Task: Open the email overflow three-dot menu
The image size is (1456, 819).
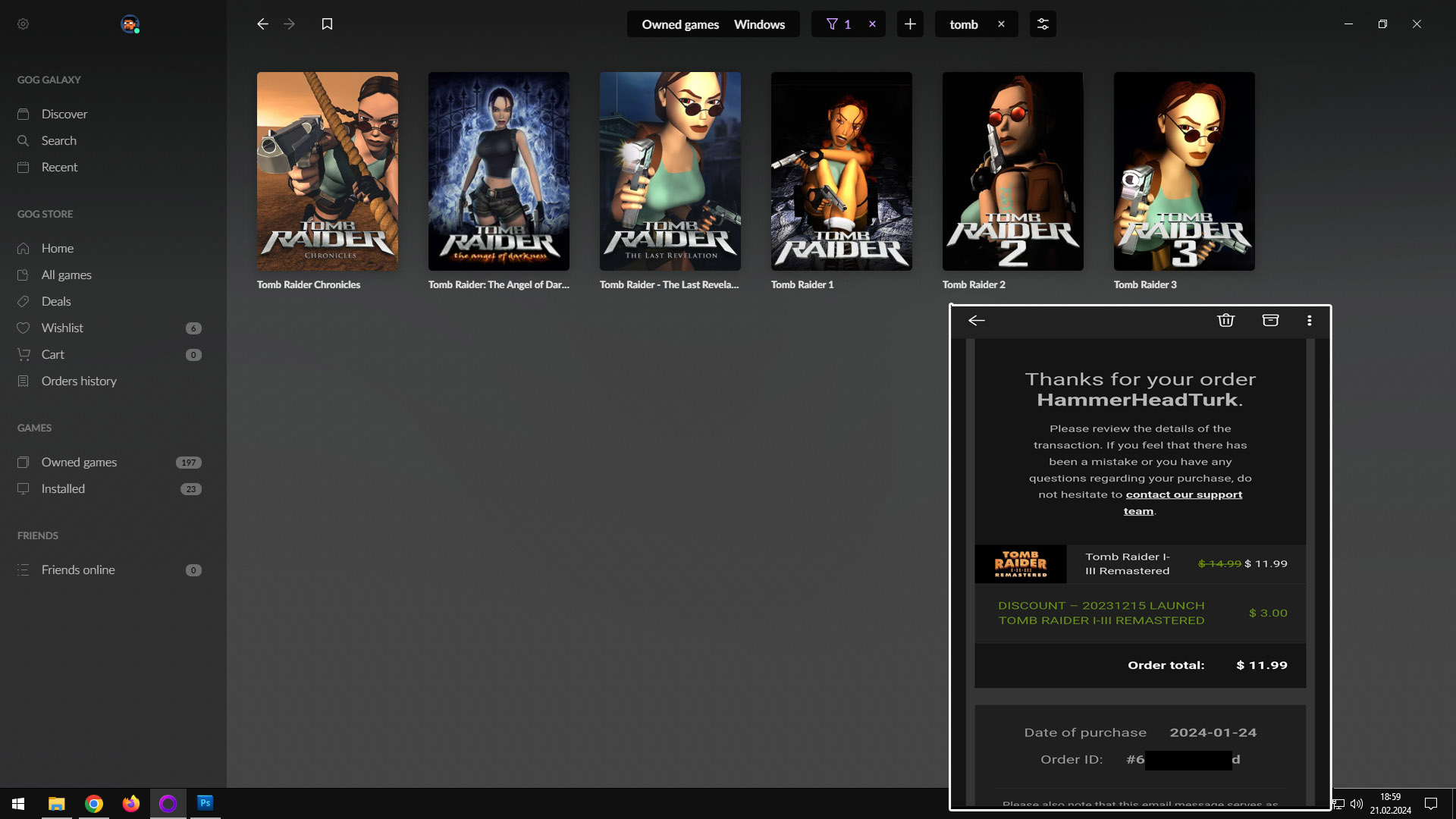Action: point(1309,321)
